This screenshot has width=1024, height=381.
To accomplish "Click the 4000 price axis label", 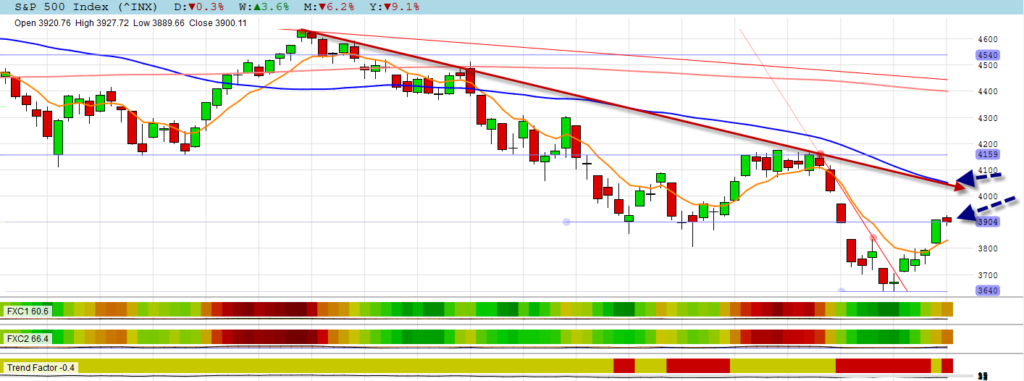I will point(987,197).
